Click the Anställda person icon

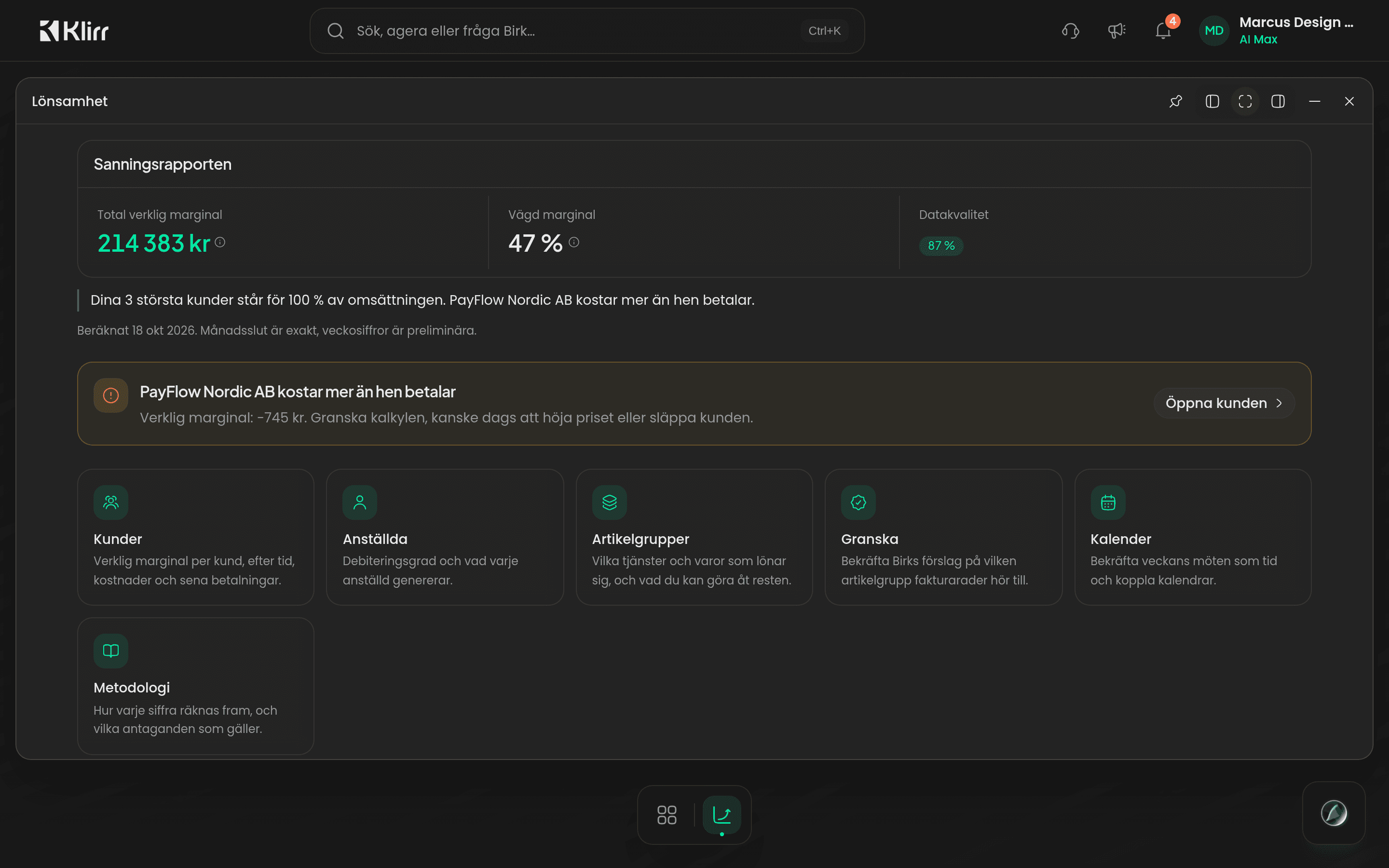point(360,503)
